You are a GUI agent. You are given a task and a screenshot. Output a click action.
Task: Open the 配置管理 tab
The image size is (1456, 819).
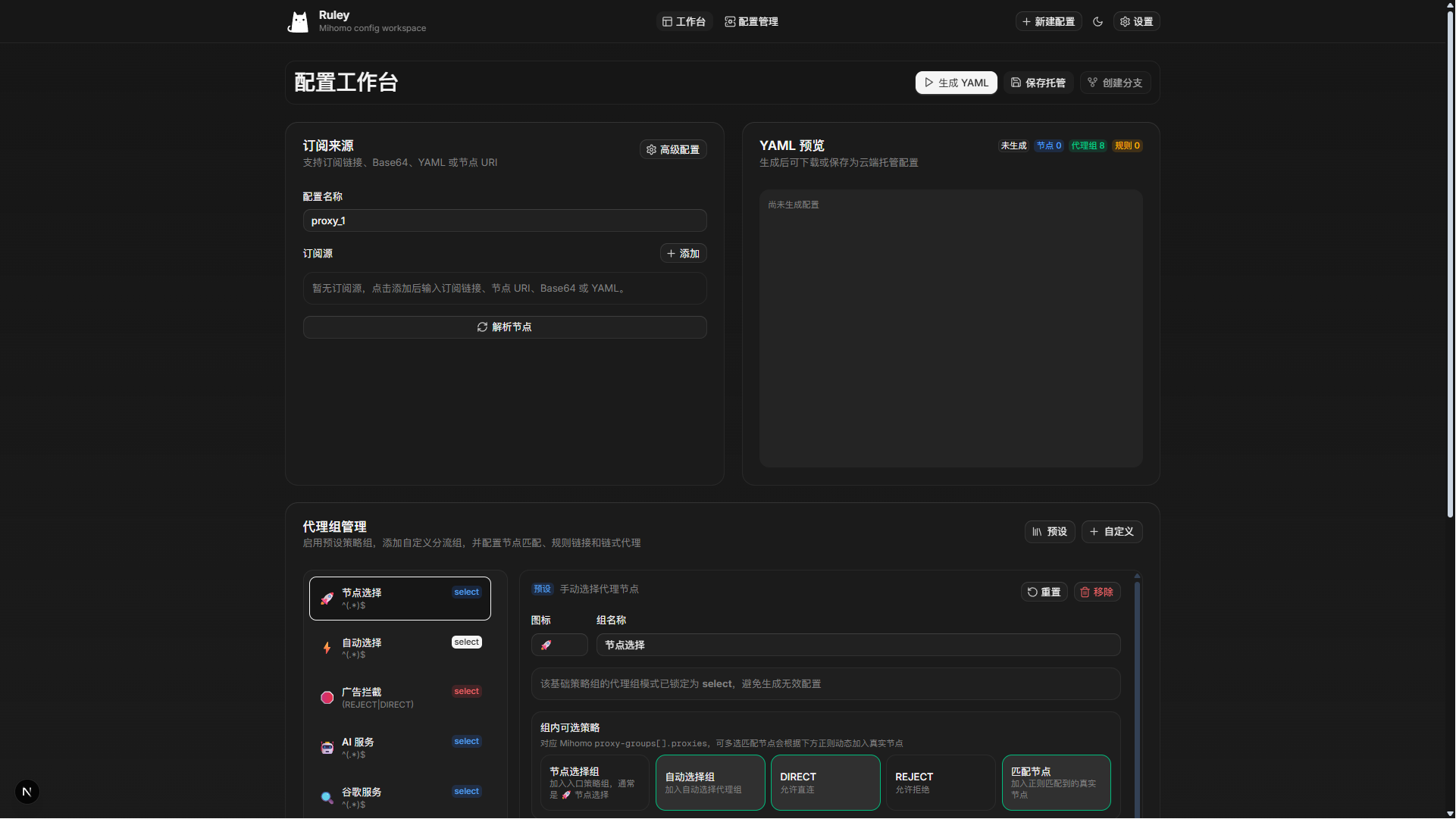[x=751, y=22]
